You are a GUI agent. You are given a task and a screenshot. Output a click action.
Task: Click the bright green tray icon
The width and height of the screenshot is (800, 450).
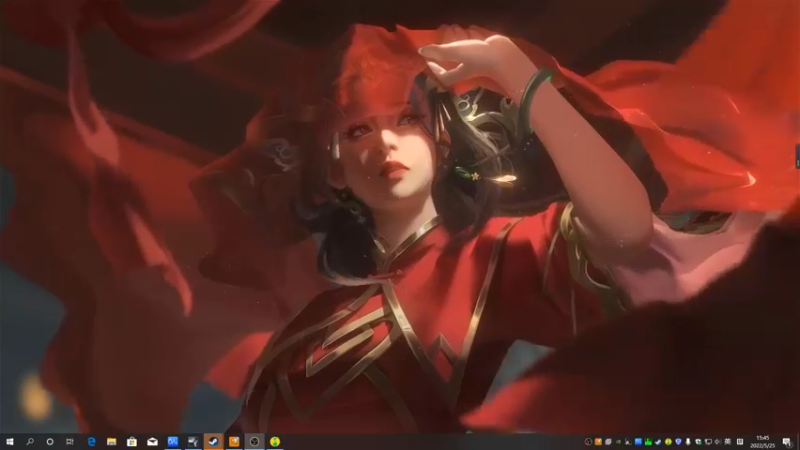click(x=648, y=442)
